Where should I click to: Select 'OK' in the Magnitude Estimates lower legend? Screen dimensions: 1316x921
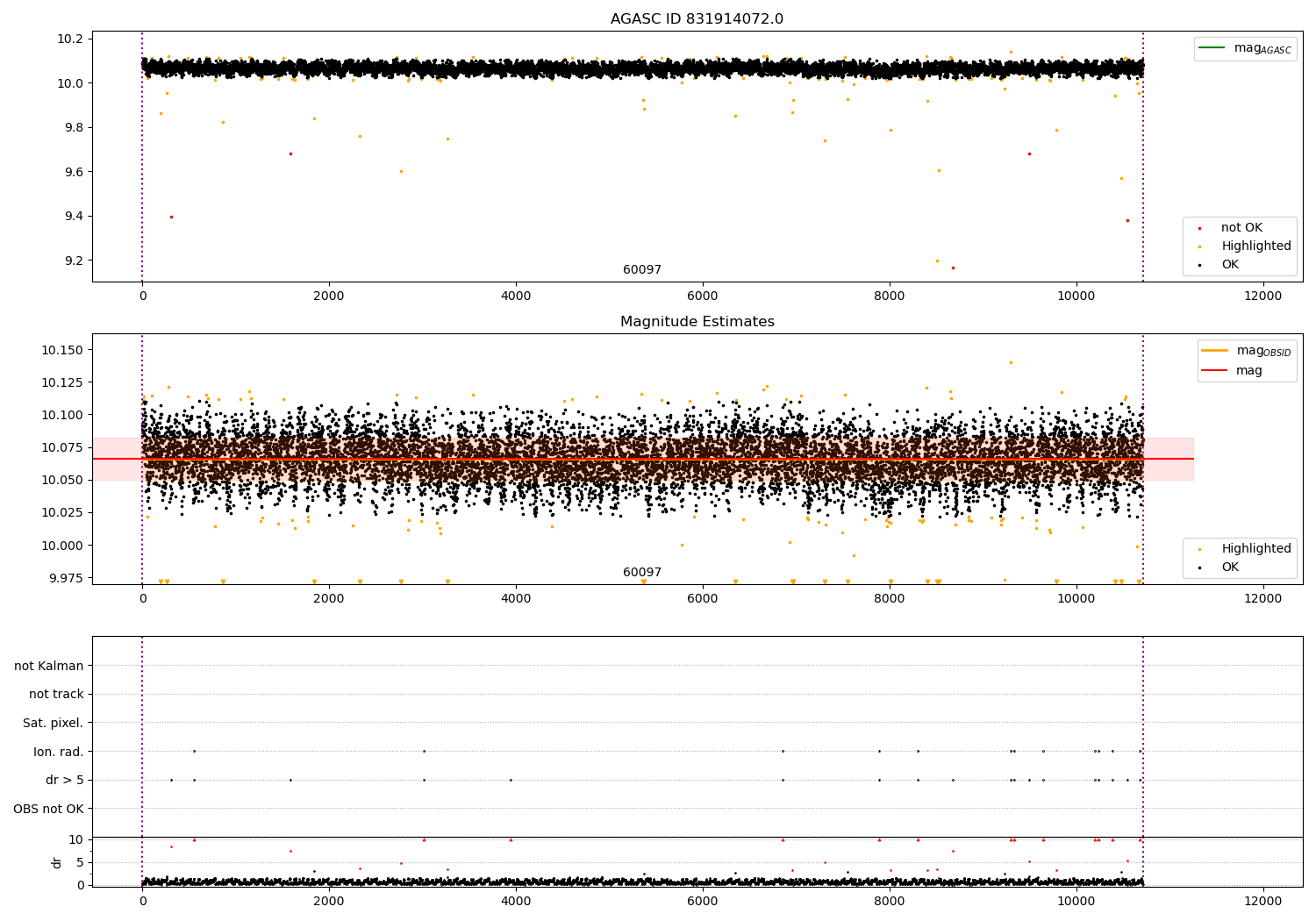(x=1230, y=568)
